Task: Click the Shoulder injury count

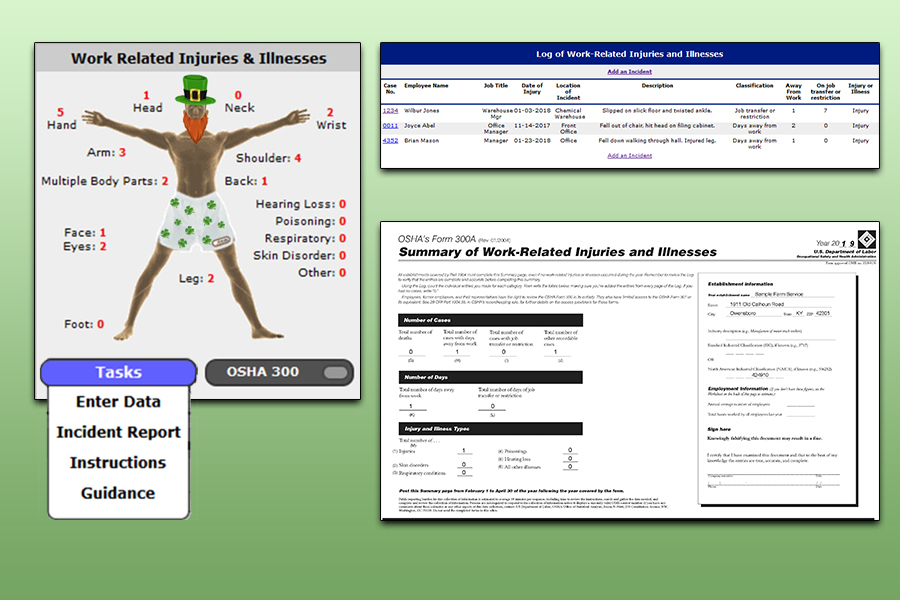Action: pyautogui.click(x=297, y=158)
